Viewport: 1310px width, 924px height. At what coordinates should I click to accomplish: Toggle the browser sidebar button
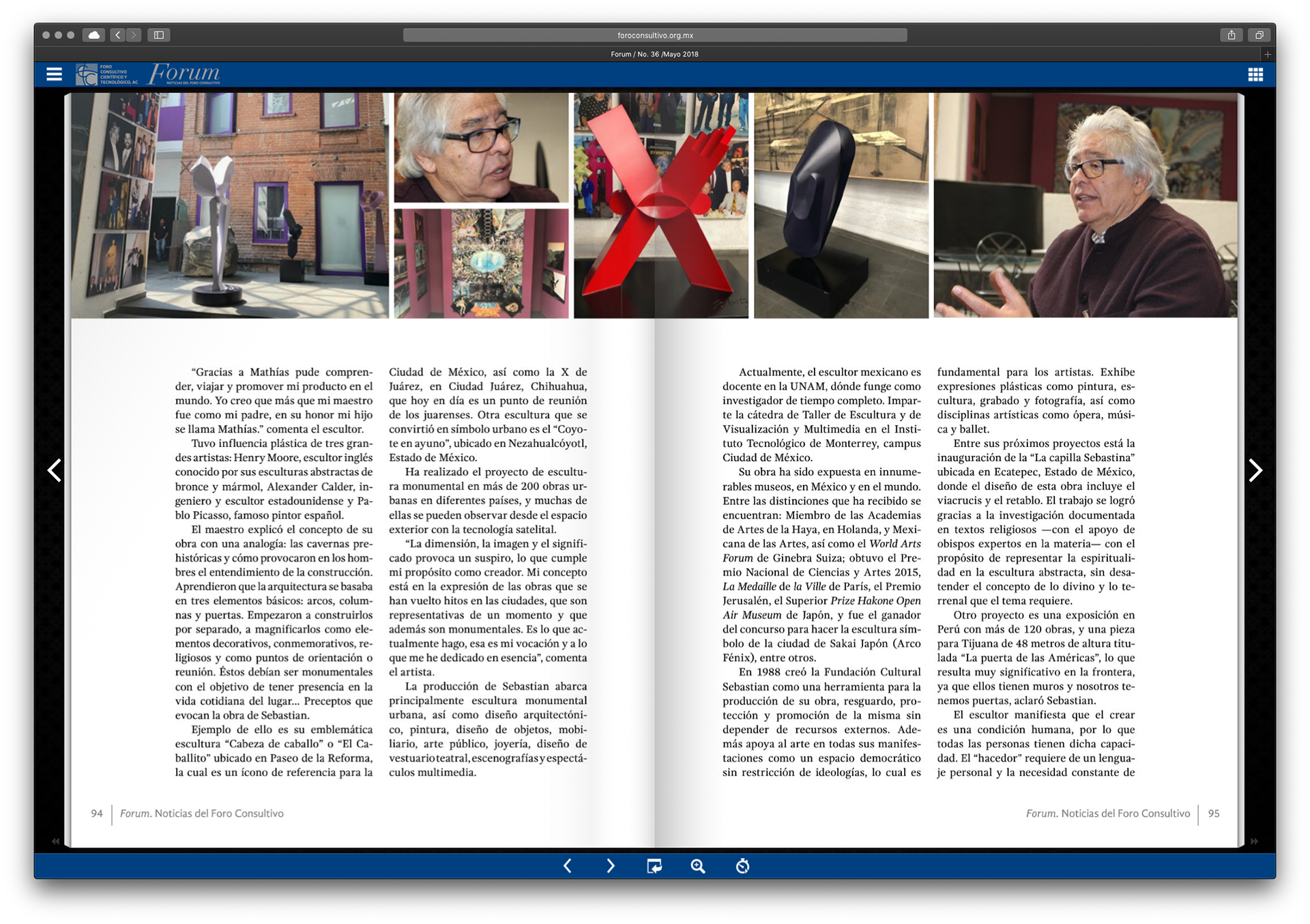pyautogui.click(x=159, y=35)
